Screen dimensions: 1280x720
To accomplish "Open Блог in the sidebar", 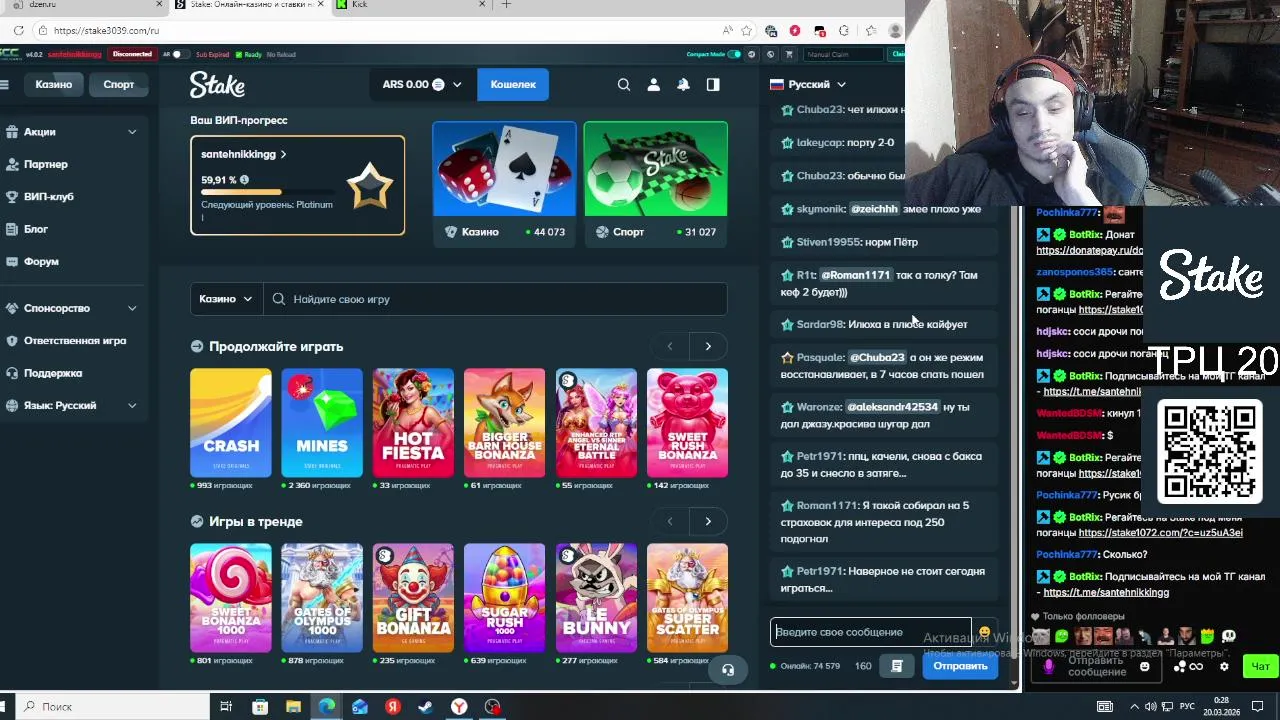I will pyautogui.click(x=36, y=229).
